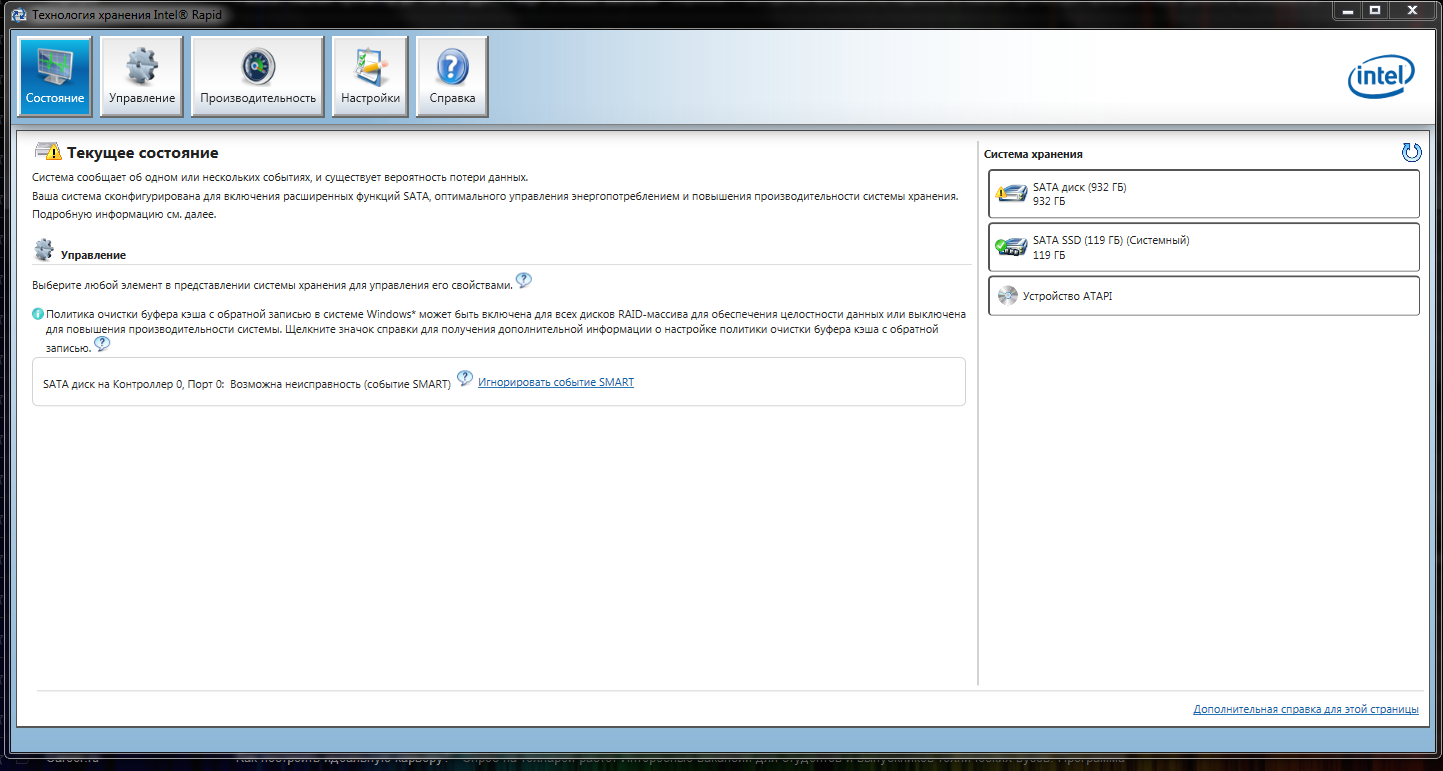Click the warning disk icon for the 932 ГБ drive

(1011, 193)
